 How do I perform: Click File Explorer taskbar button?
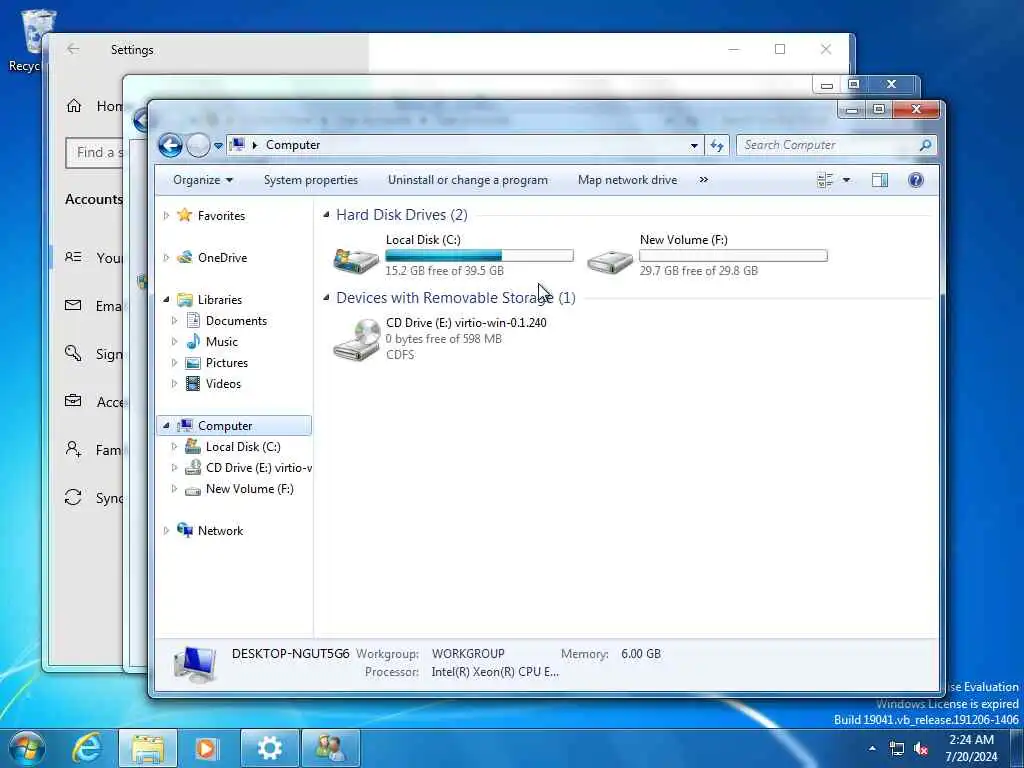tap(148, 748)
